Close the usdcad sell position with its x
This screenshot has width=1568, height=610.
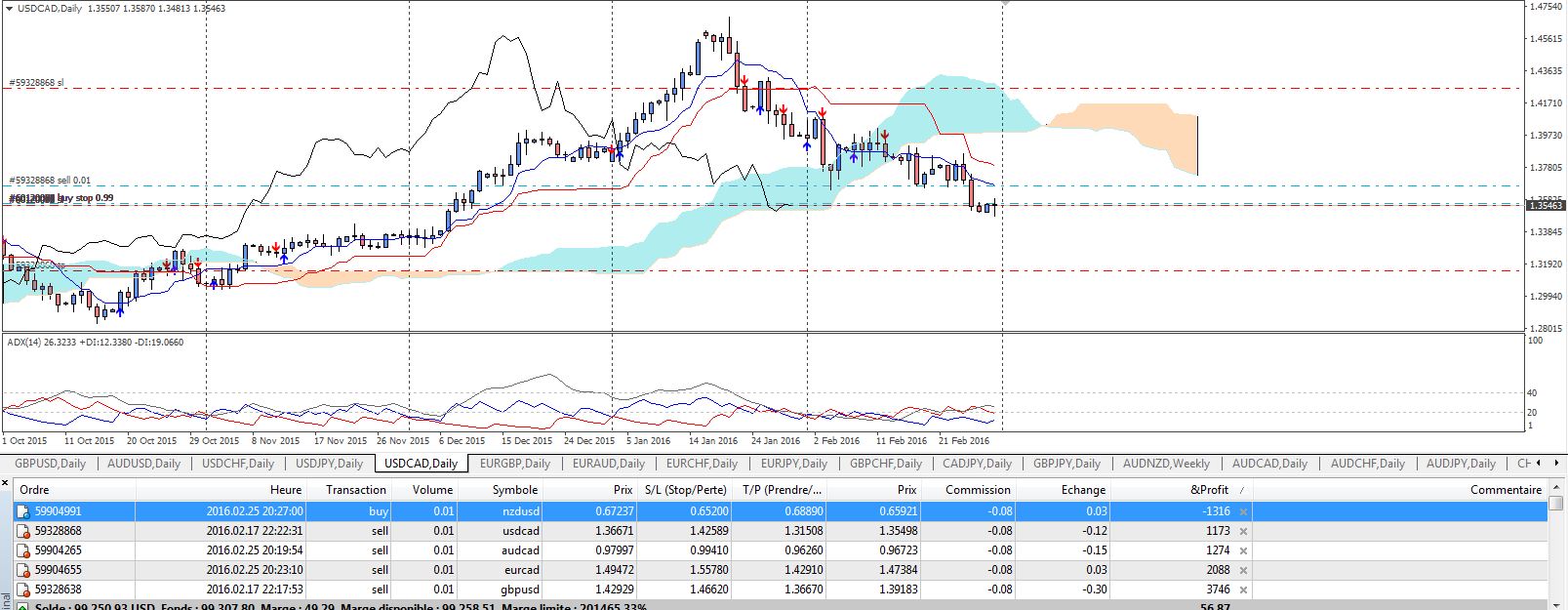1243,531
